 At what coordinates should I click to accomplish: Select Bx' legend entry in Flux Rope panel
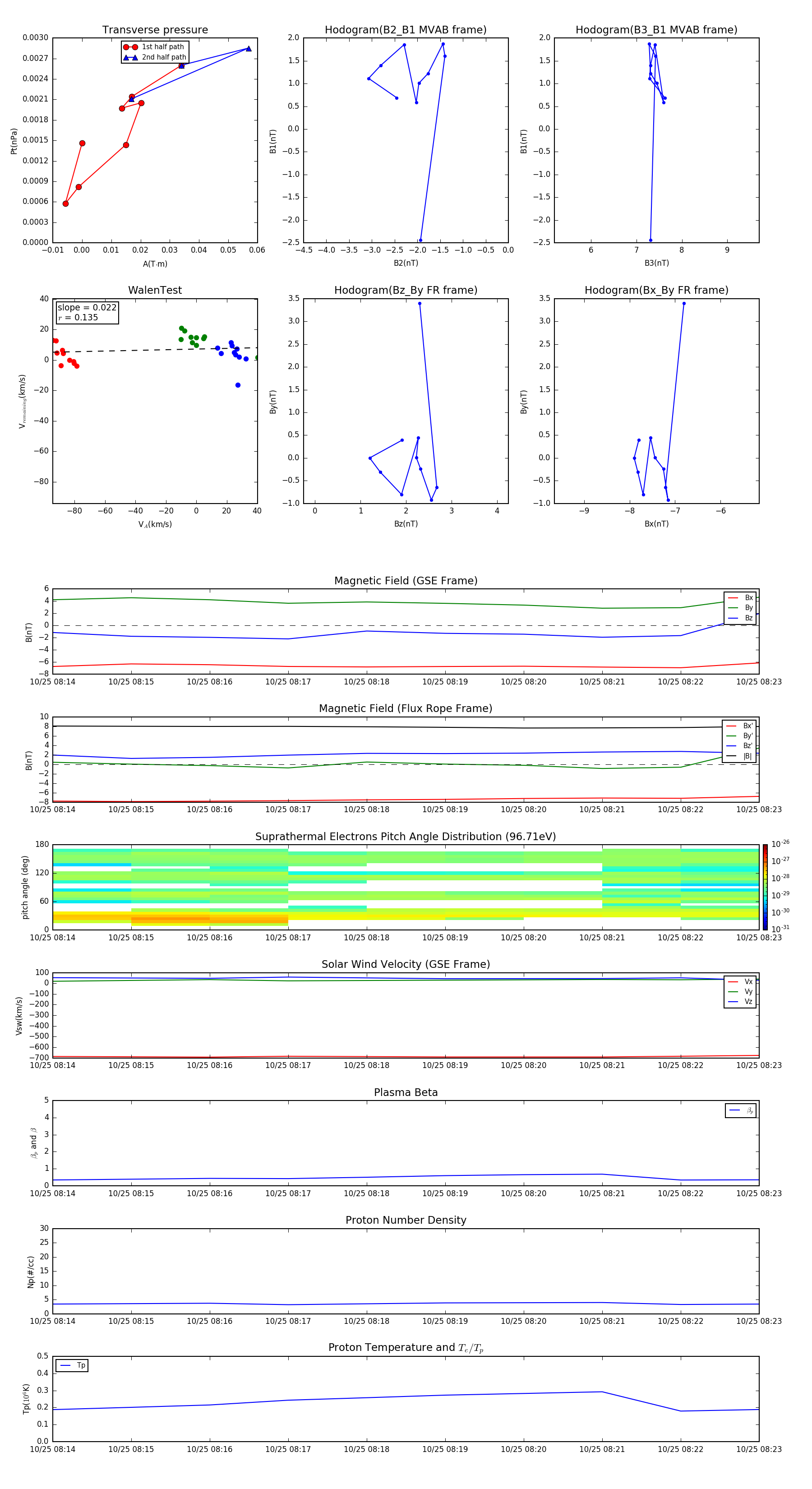pos(740,726)
